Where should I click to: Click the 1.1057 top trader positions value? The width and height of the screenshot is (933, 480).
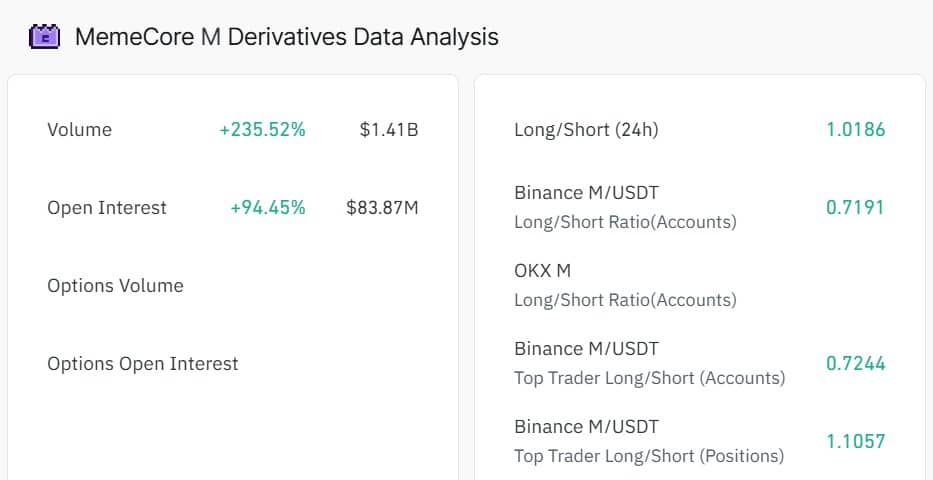click(855, 442)
